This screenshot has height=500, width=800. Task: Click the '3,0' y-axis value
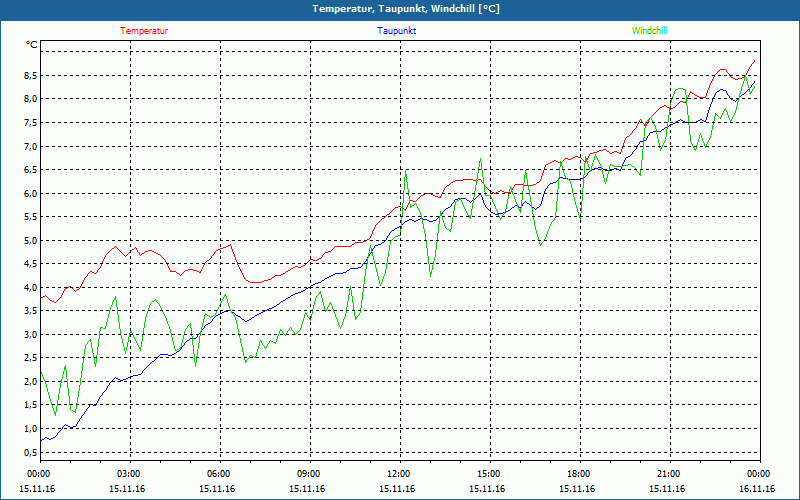point(31,335)
